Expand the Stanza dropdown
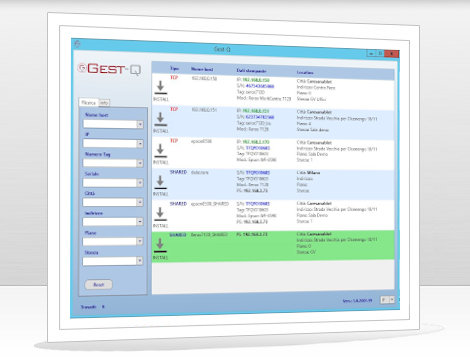This screenshot has height=360, width=470. pyautogui.click(x=140, y=261)
